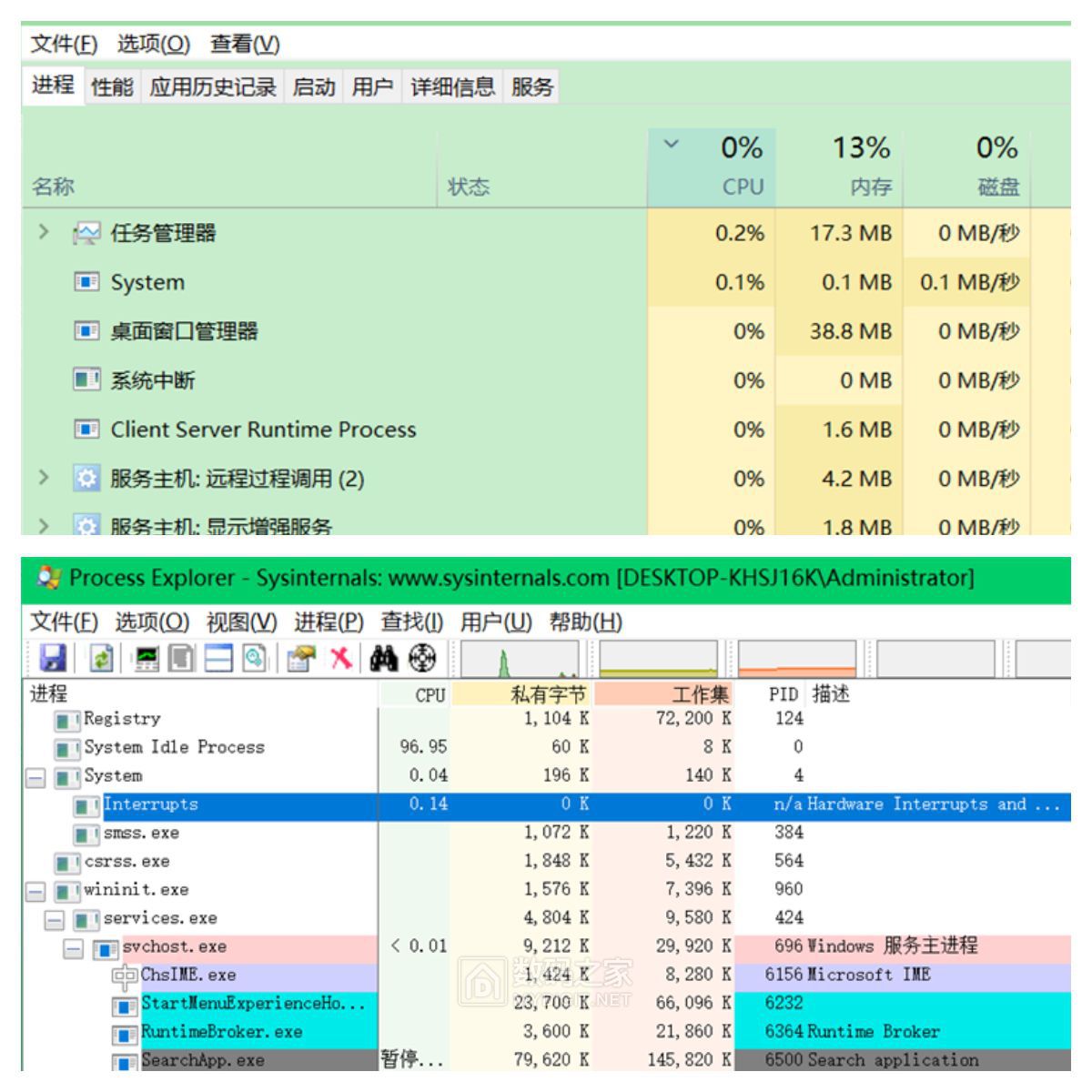Click the orange physical memory mini graph
This screenshot has height=1092, width=1092.
click(797, 659)
